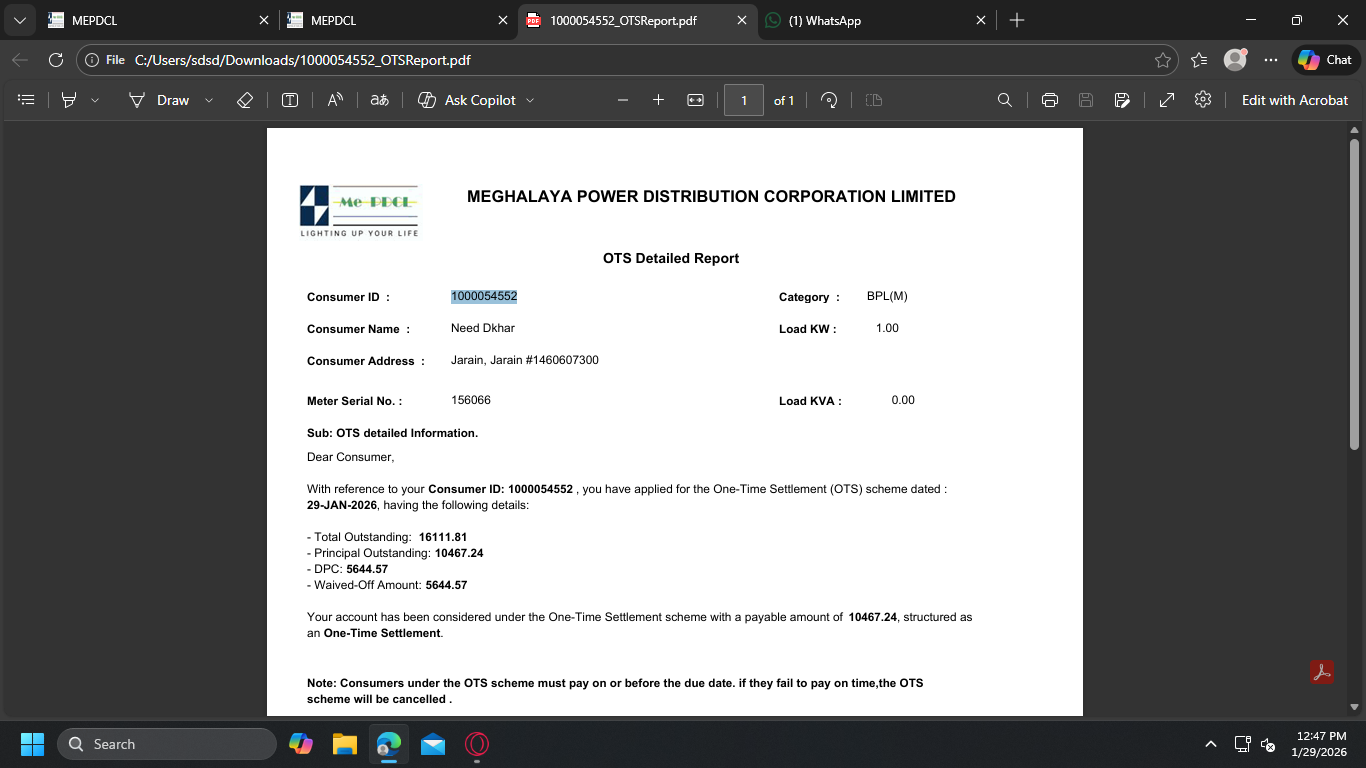Screen dimensions: 1366x768
Task: Open Copilot Chat sidebar
Action: (x=1326, y=60)
